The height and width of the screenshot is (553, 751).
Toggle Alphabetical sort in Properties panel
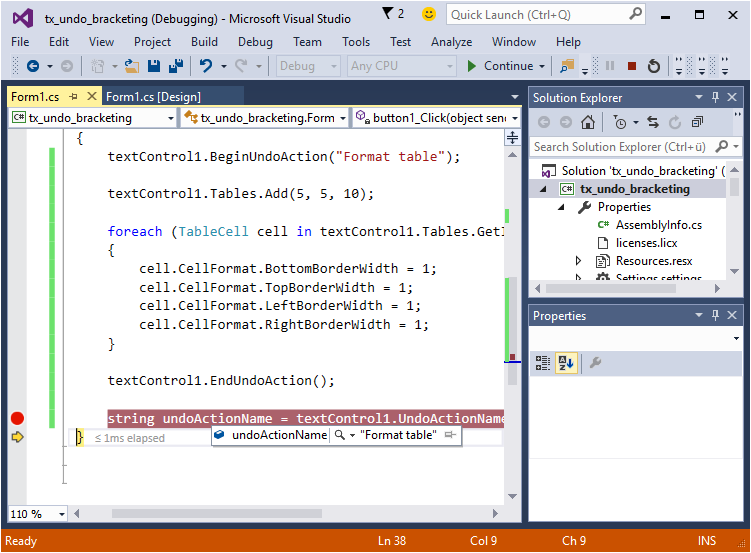[x=565, y=363]
